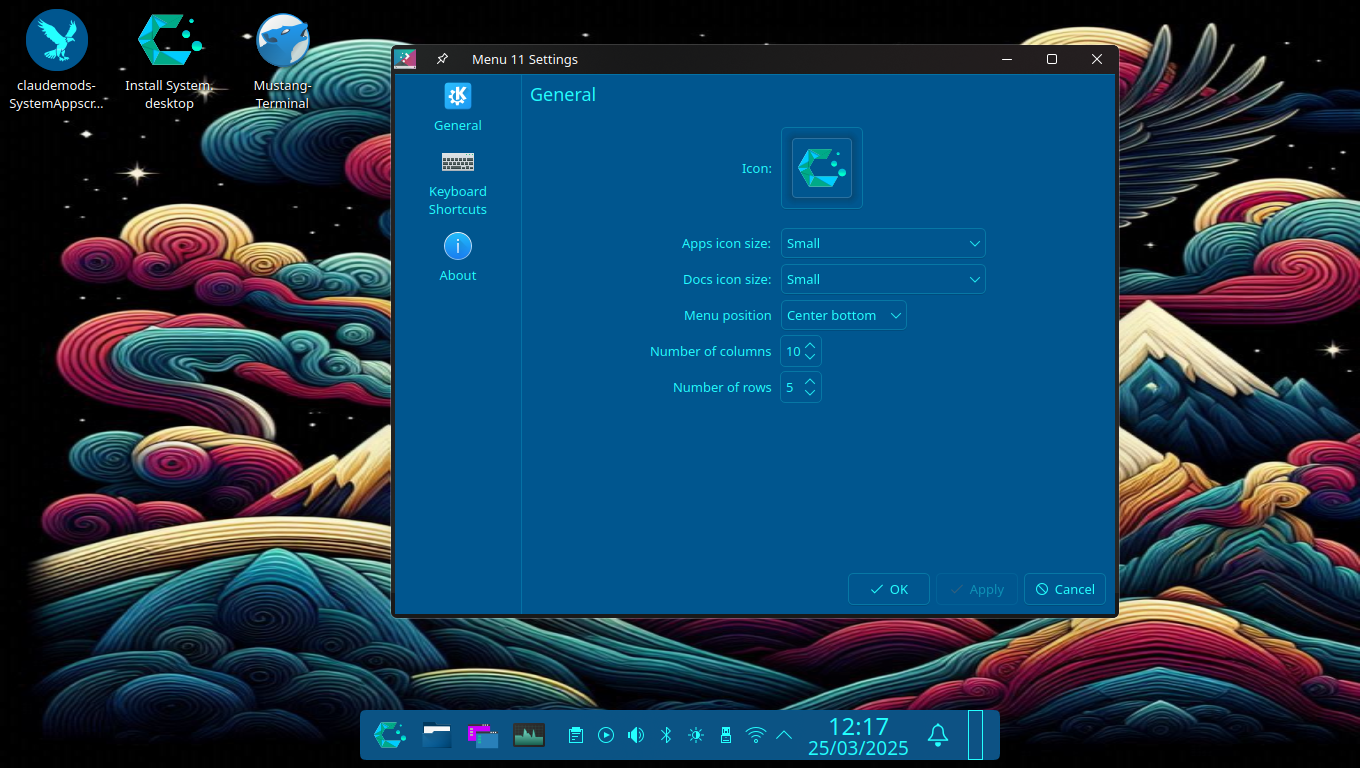Click the pin icon in title bar
This screenshot has width=1360, height=768.
click(442, 59)
